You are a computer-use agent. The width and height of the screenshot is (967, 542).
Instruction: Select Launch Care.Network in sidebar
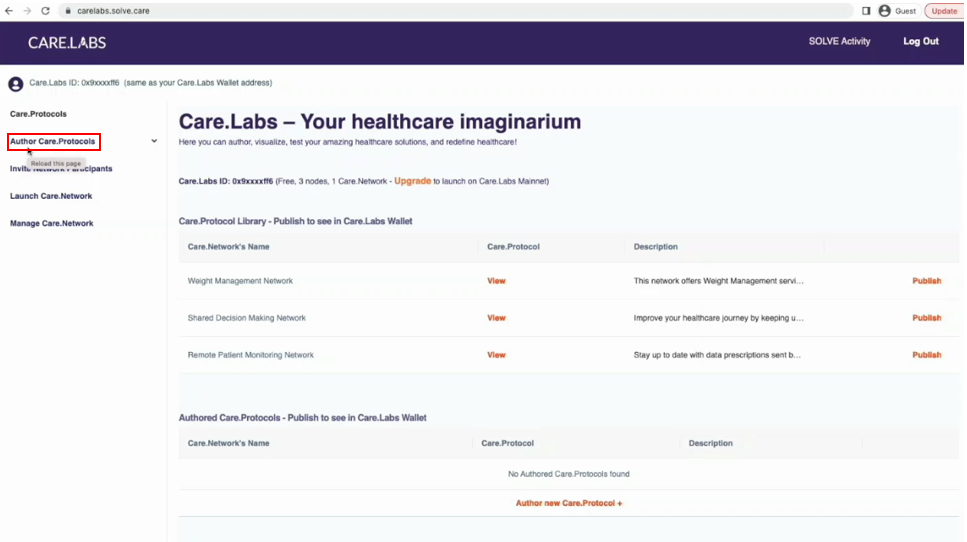pyautogui.click(x=51, y=196)
